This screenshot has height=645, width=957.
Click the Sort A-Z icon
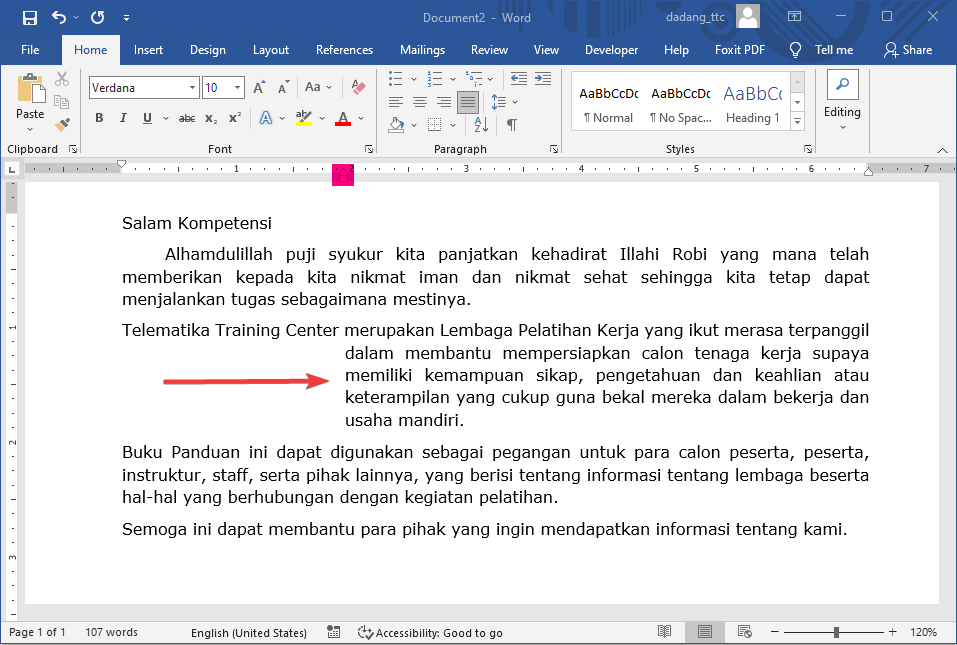point(480,125)
